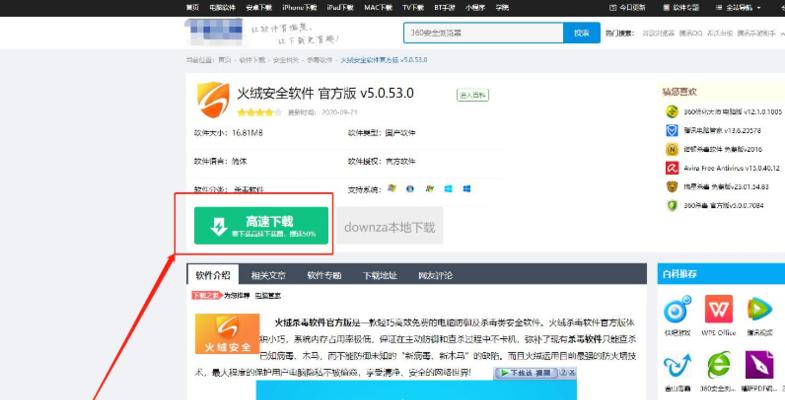Click the orange Huorong article thumbnail
The height and width of the screenshot is (400, 785).
(x=227, y=334)
